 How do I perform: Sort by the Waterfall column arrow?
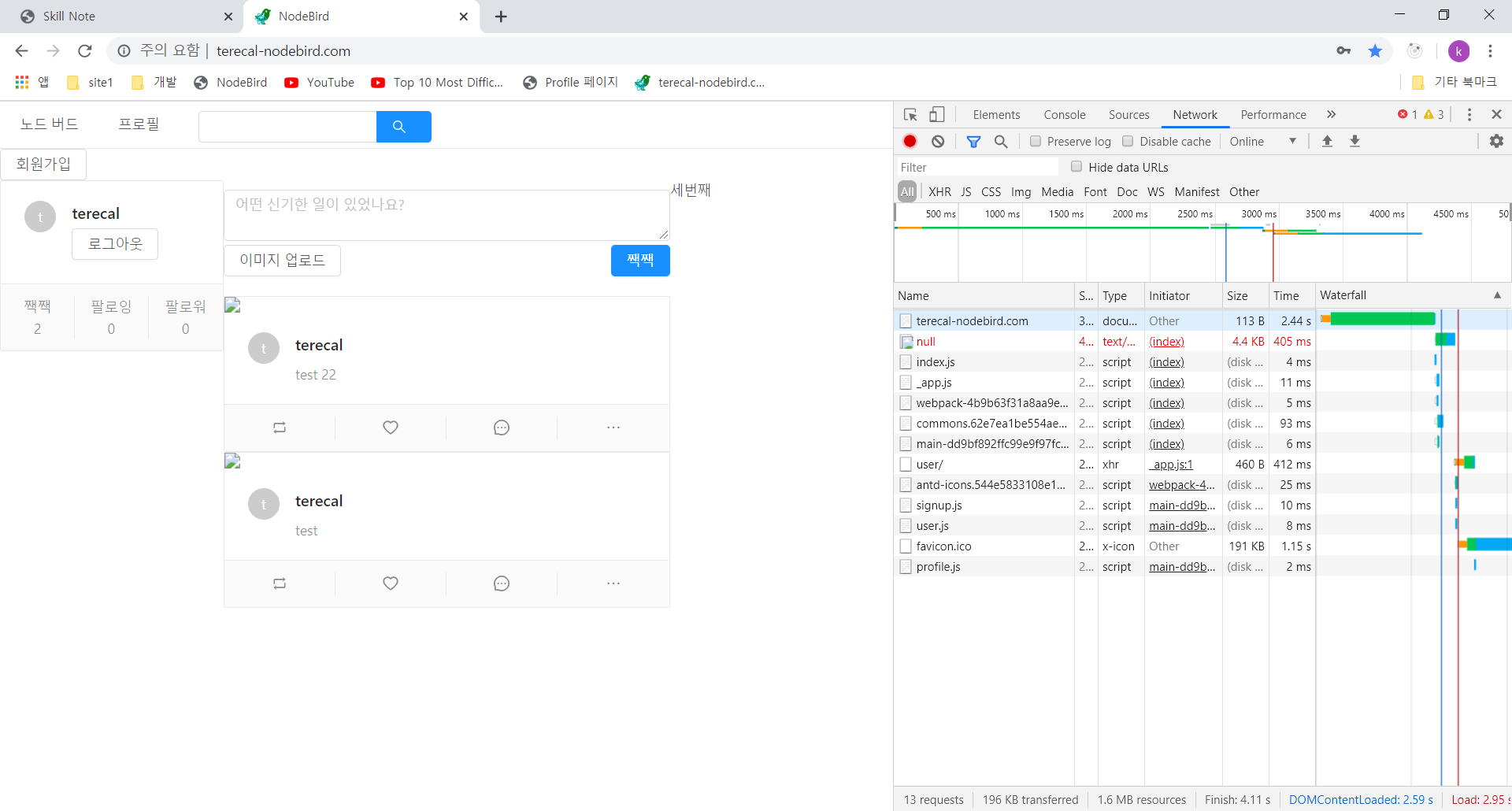(x=1497, y=295)
